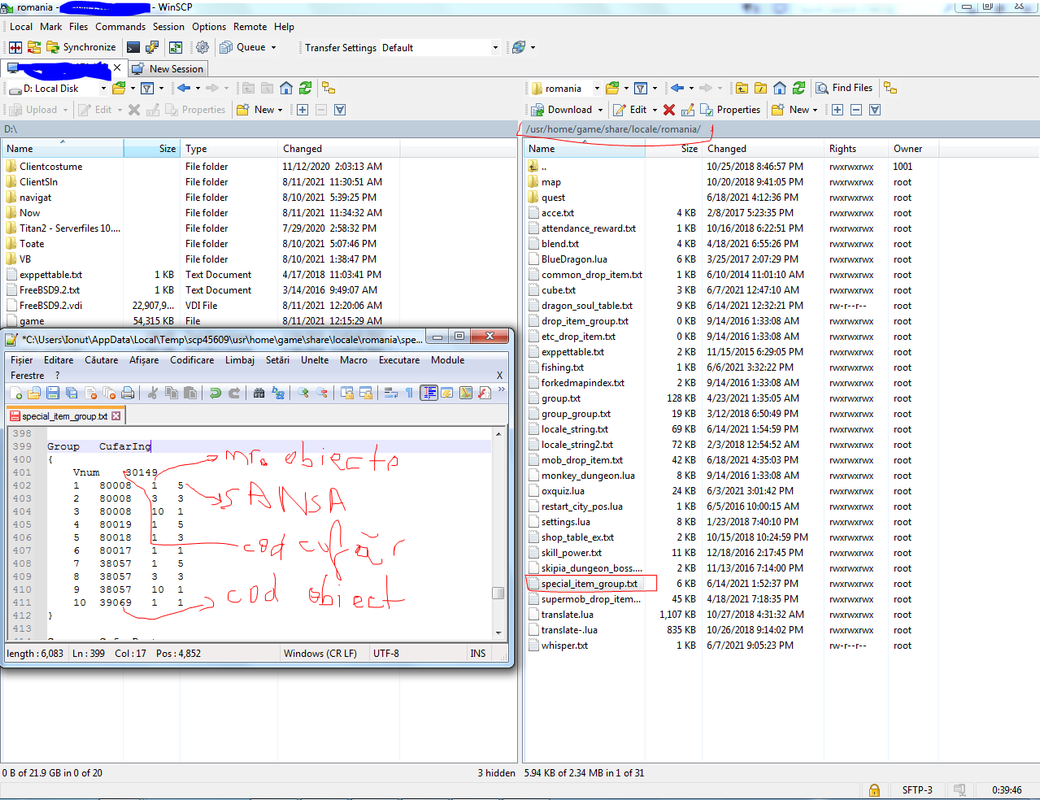Screen dimensions: 1040x800
Task: Toggle indent guide in Notepad++ toolbar
Action: coord(428,393)
